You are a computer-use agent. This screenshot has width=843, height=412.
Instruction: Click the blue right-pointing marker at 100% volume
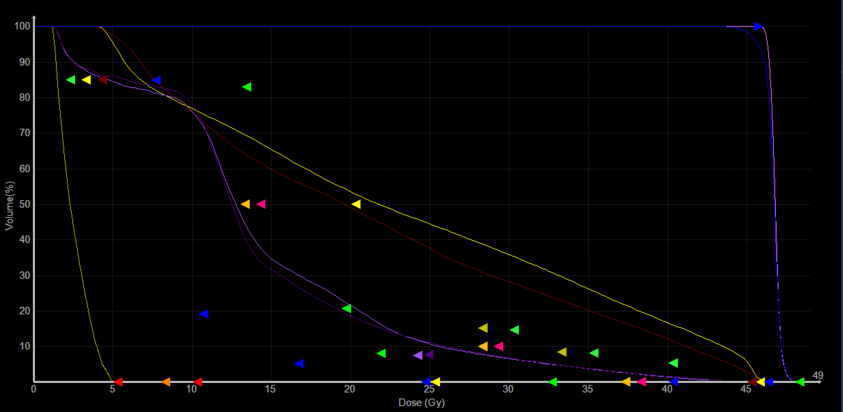(x=758, y=27)
